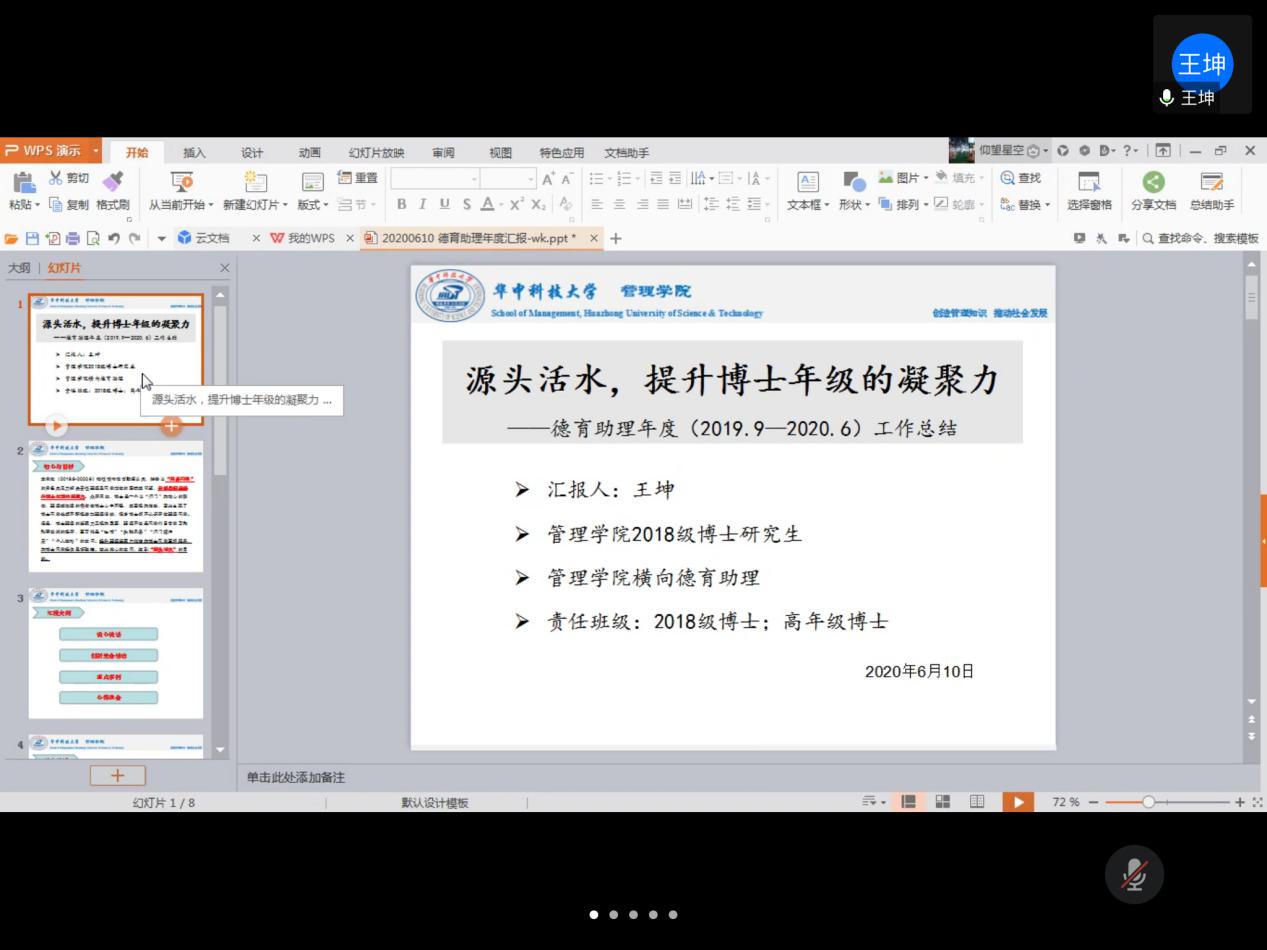The image size is (1267, 950).
Task: Start slideshow with orange play button in status bar
Action: pos(1018,802)
